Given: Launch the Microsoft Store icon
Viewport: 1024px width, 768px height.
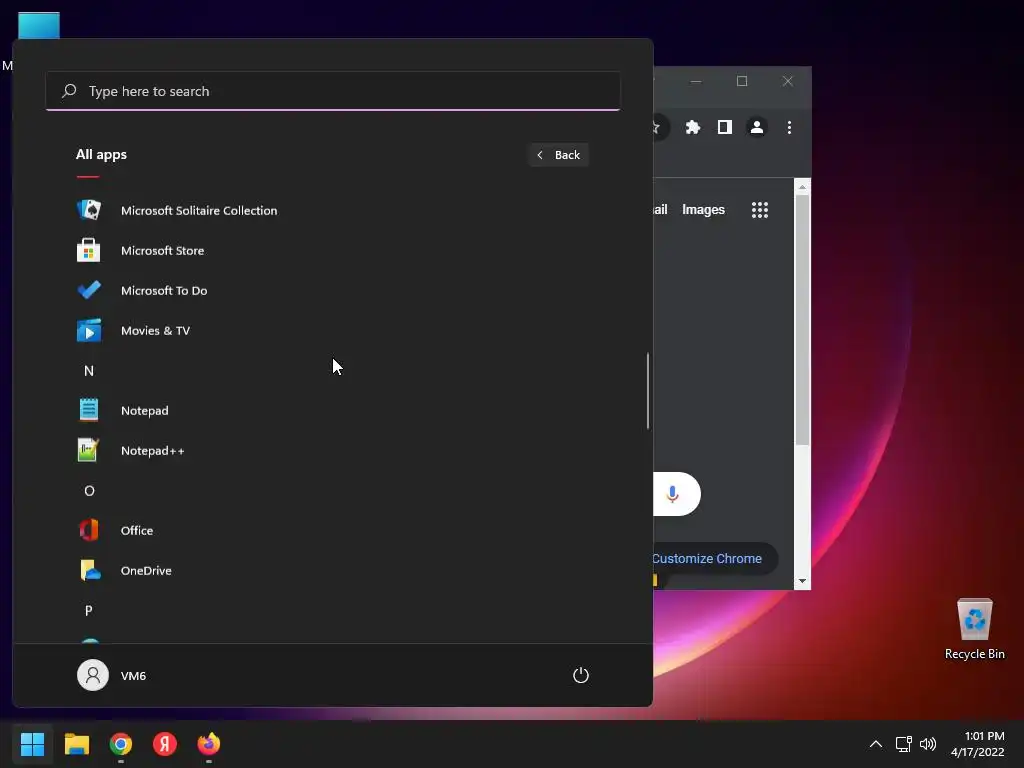Looking at the screenshot, I should [89, 250].
